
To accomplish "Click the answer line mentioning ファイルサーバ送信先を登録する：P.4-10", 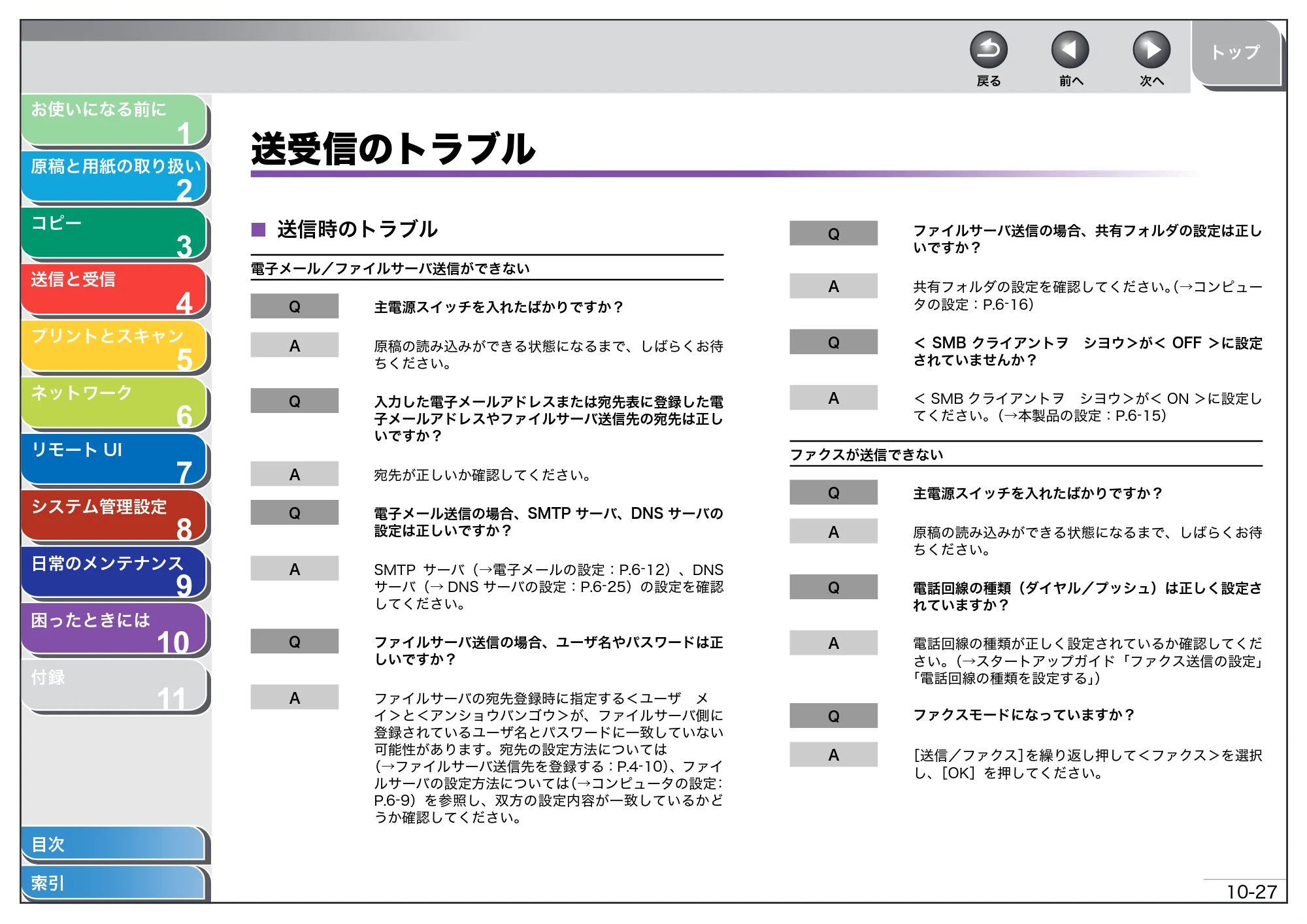I will [x=548, y=767].
